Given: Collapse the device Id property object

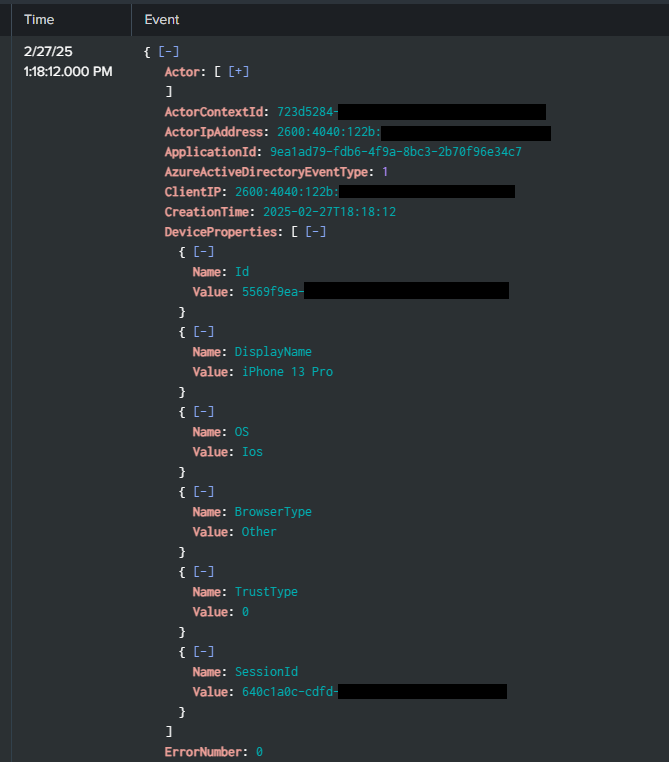Looking at the screenshot, I should tap(203, 251).
